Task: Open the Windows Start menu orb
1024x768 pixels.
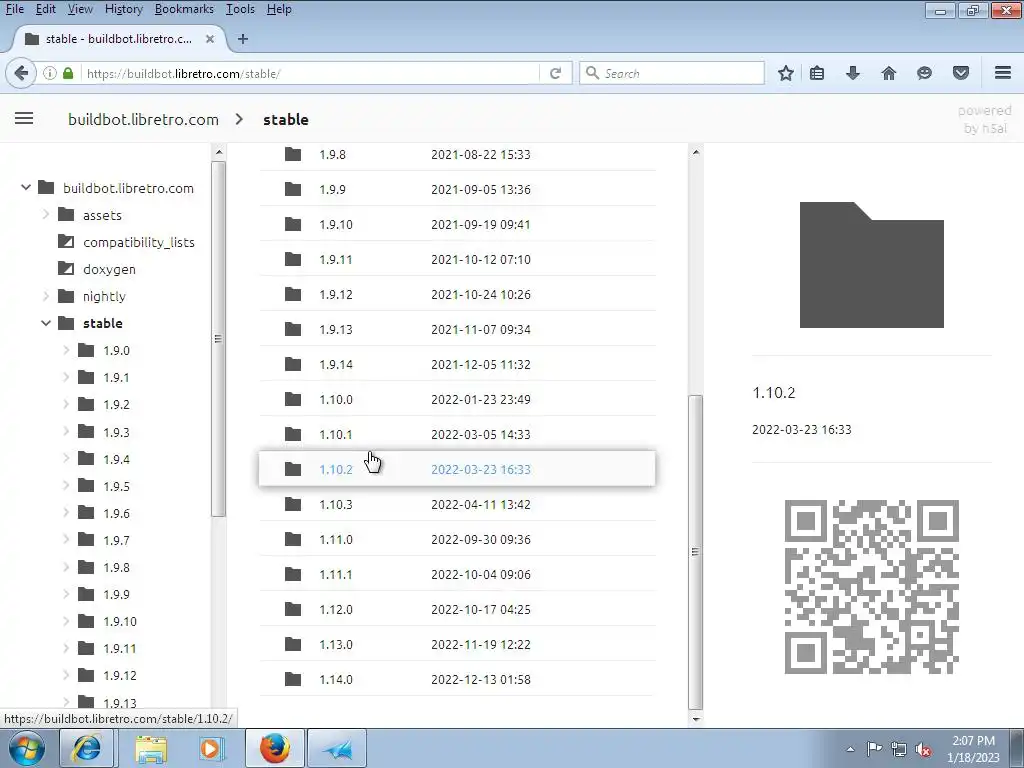Action: coord(27,748)
